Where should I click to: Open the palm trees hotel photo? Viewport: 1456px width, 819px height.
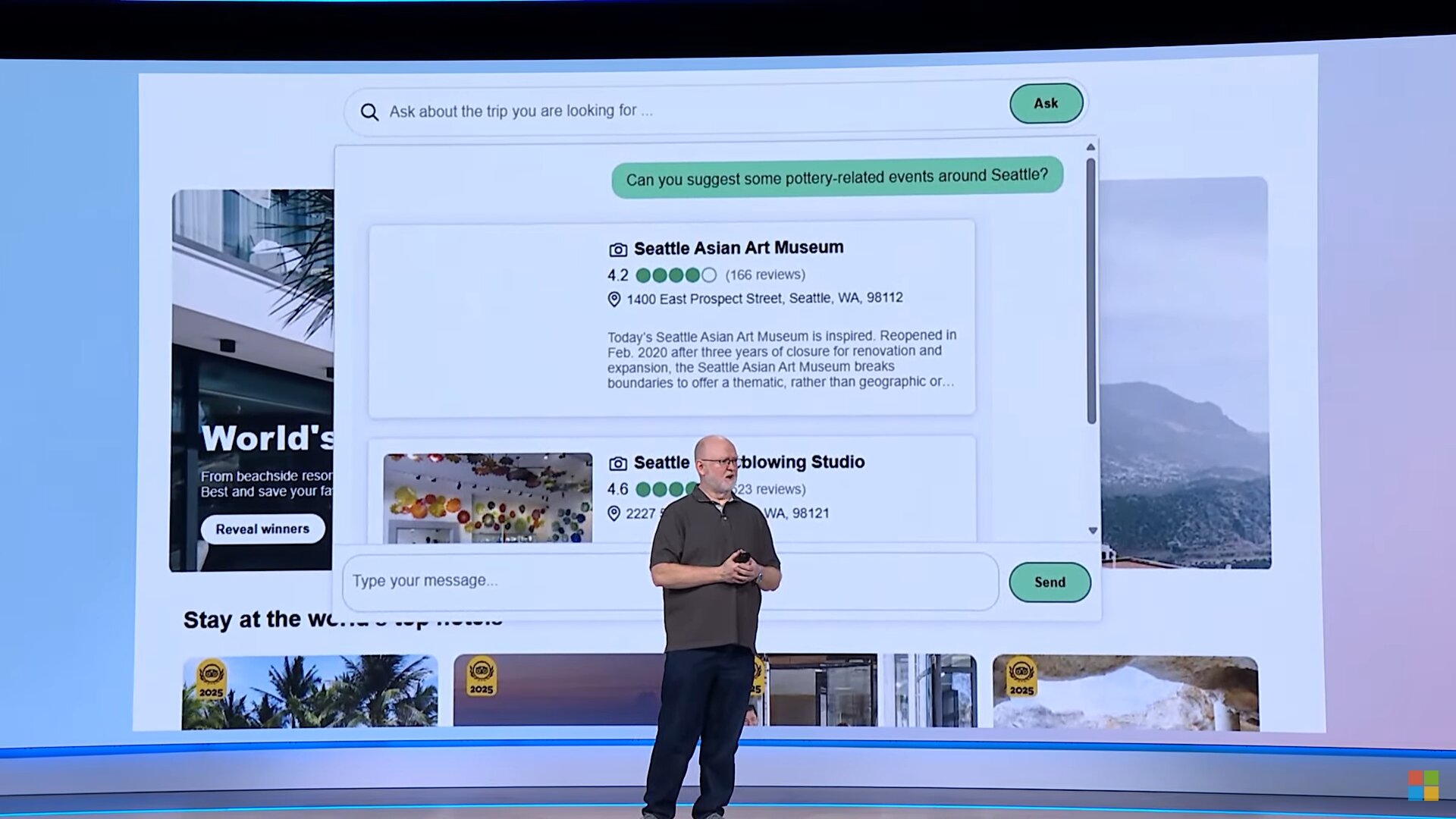[x=309, y=692]
